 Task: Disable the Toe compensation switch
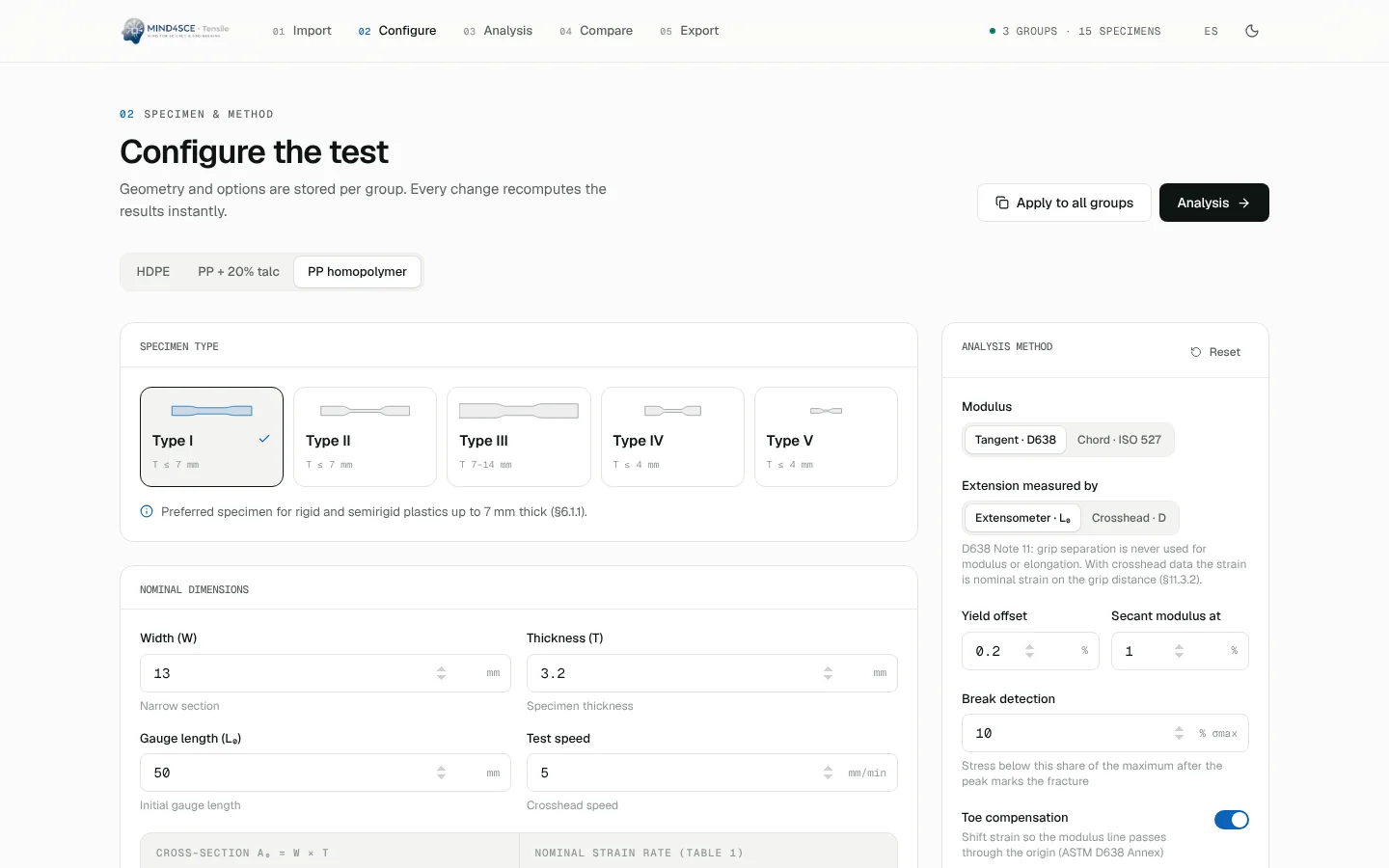[1232, 820]
